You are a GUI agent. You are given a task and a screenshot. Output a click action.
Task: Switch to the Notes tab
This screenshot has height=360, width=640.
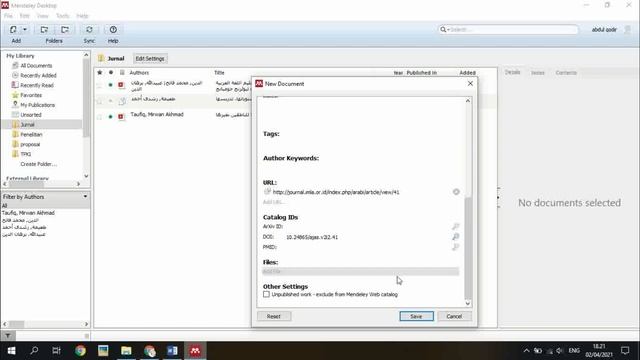(x=538, y=73)
